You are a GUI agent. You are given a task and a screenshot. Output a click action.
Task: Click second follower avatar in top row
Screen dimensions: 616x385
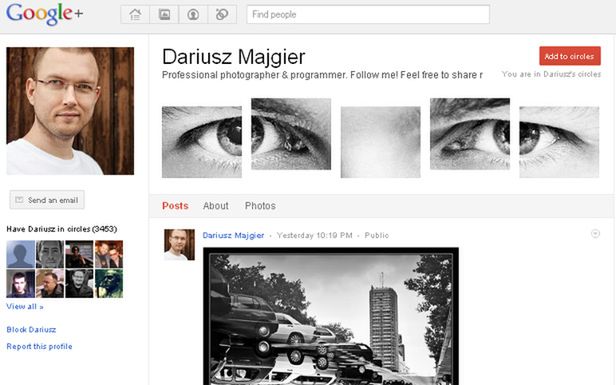(50, 254)
